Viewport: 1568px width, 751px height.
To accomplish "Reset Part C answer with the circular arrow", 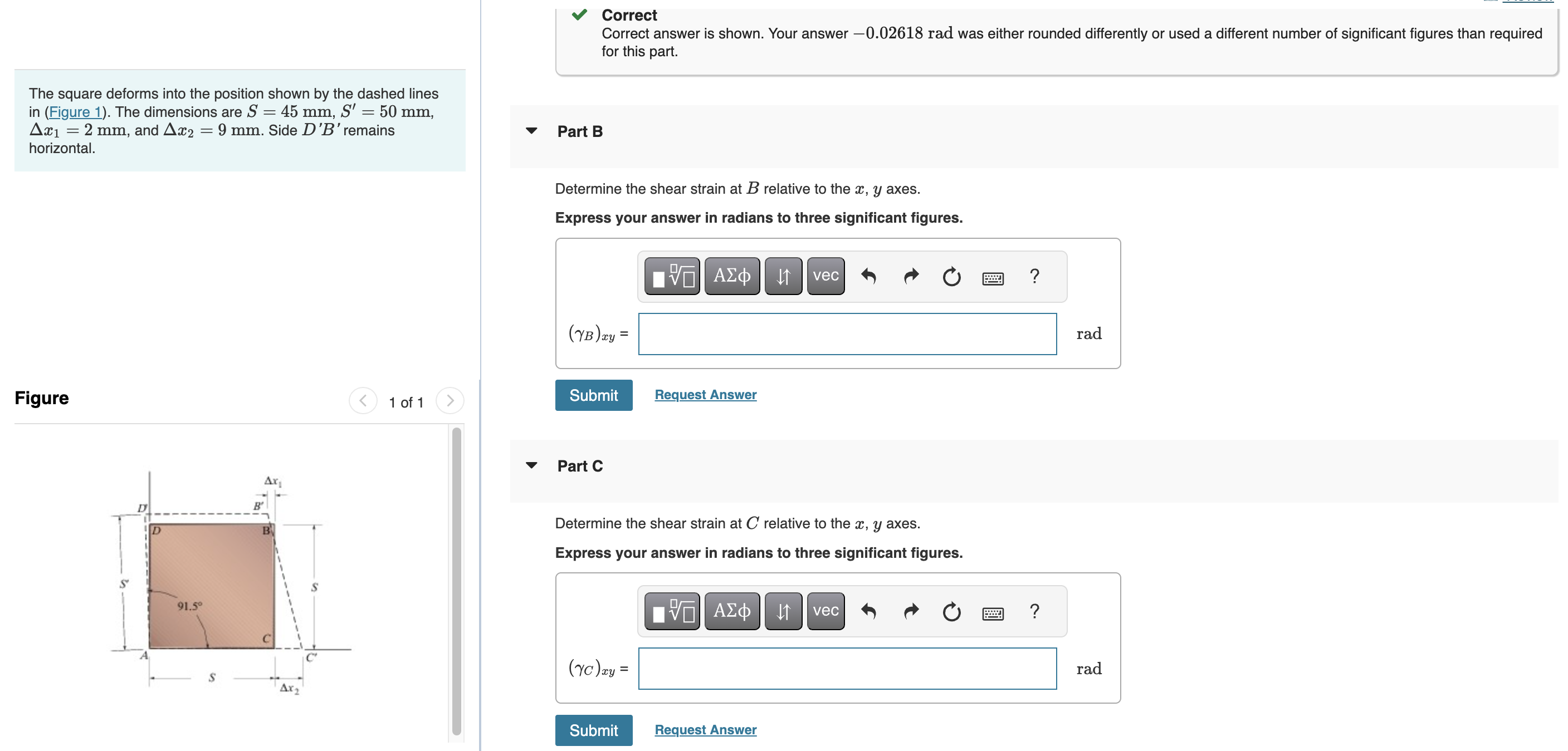I will click(x=951, y=612).
